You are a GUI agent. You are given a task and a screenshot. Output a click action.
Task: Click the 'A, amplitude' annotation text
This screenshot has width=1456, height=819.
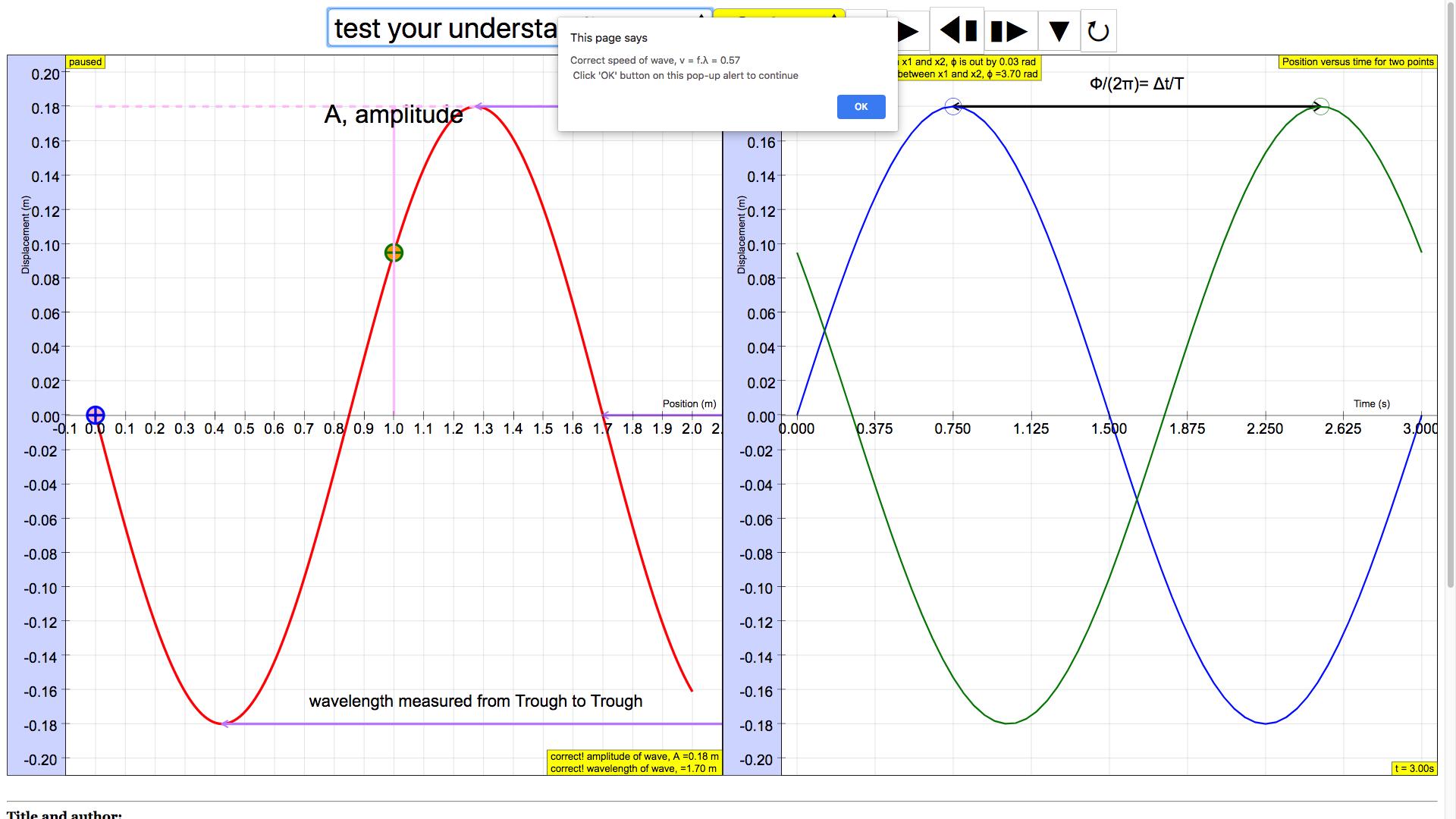[x=394, y=115]
